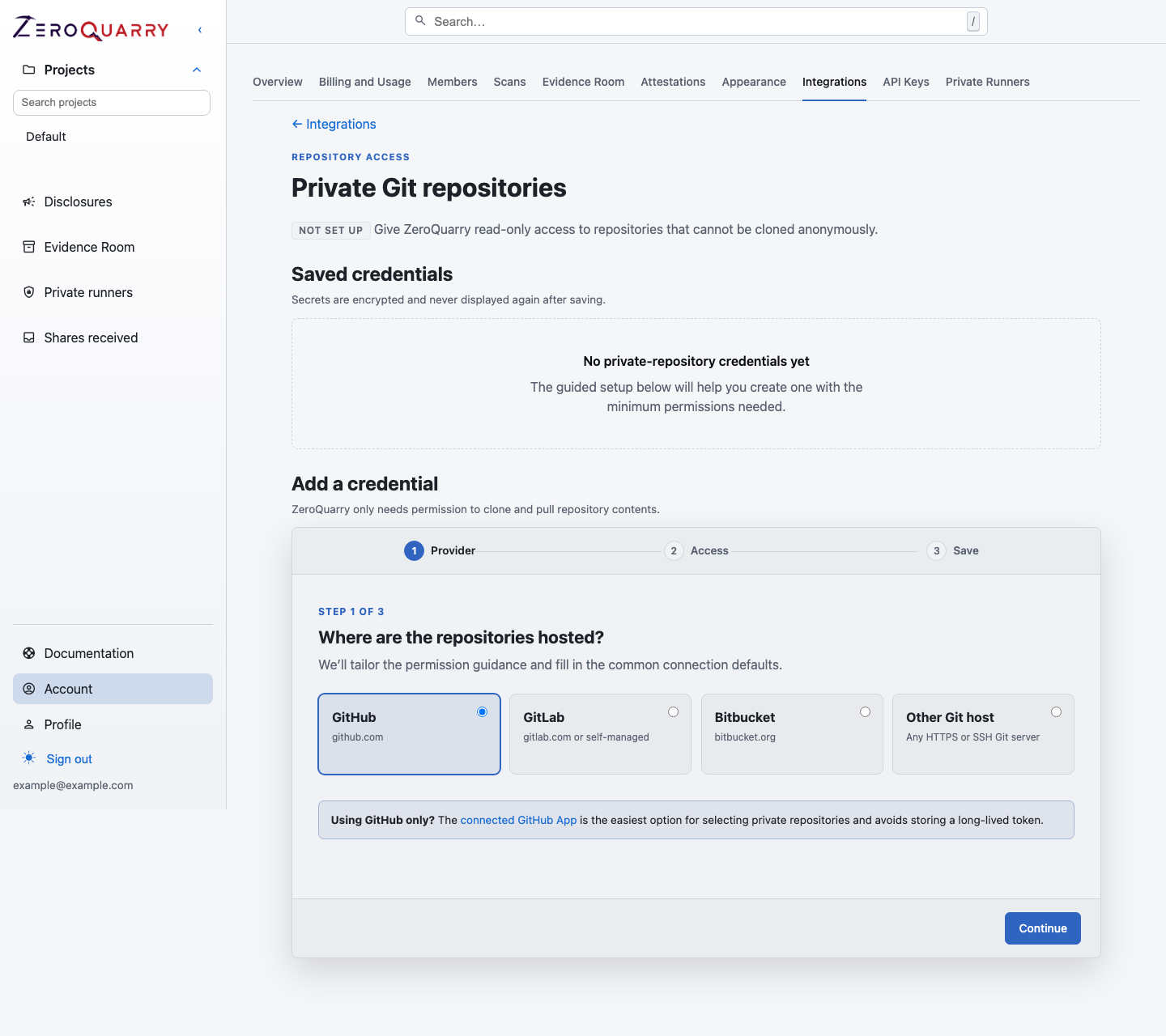Open Profile from the sidebar
Viewport: 1166px width, 1036px height.
point(63,724)
